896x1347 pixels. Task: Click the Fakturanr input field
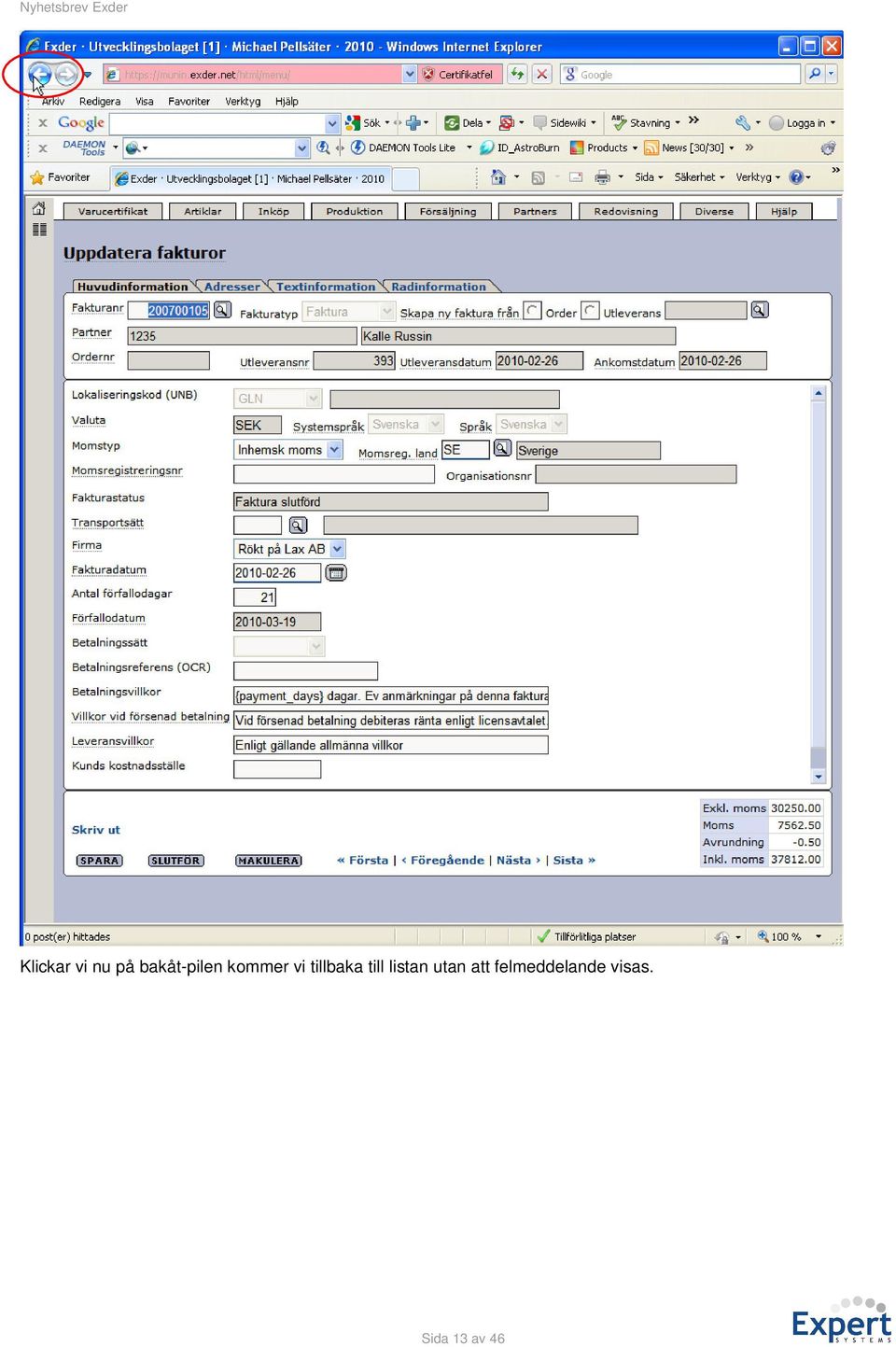[x=169, y=311]
